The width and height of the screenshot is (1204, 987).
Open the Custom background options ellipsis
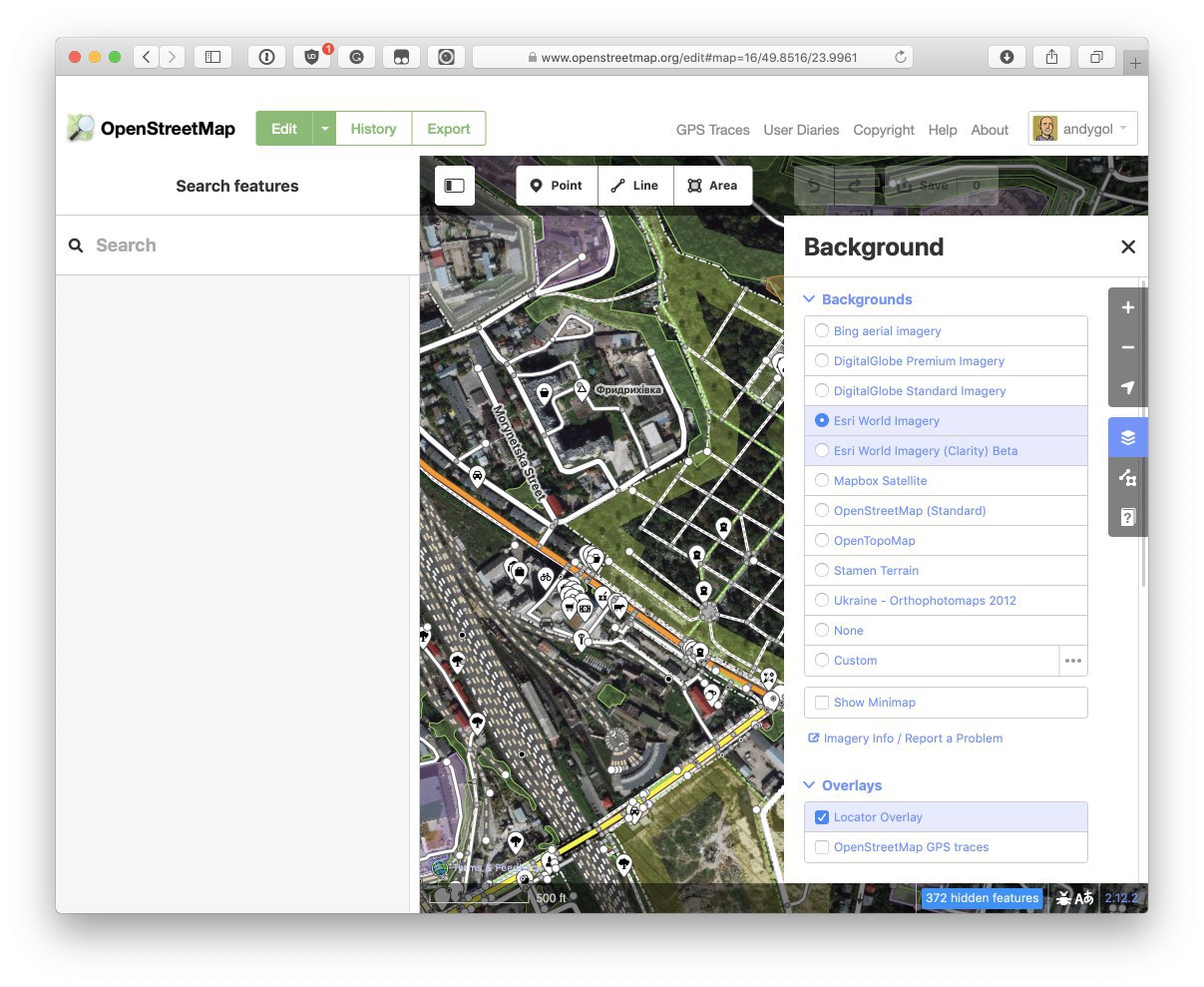pos(1073,661)
